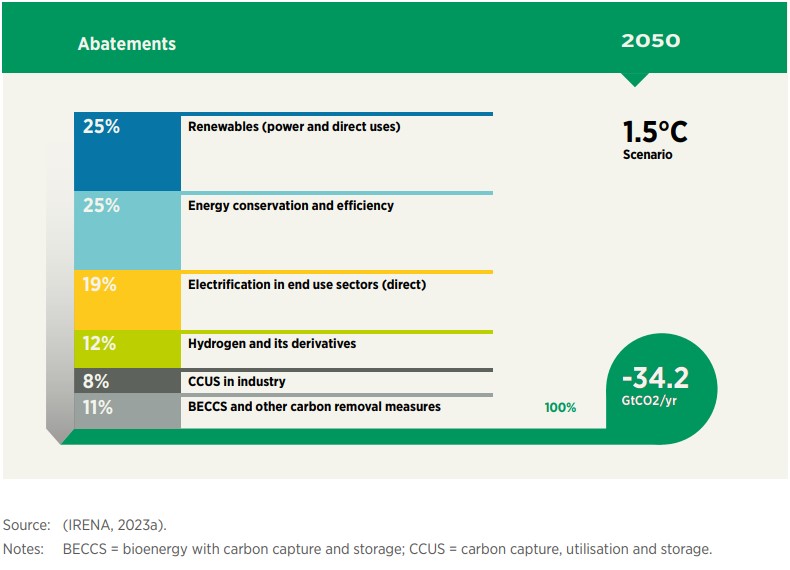The width and height of the screenshot is (790, 570).
Task: Click the dark gray 8% CCUS block
Action: (x=127, y=381)
